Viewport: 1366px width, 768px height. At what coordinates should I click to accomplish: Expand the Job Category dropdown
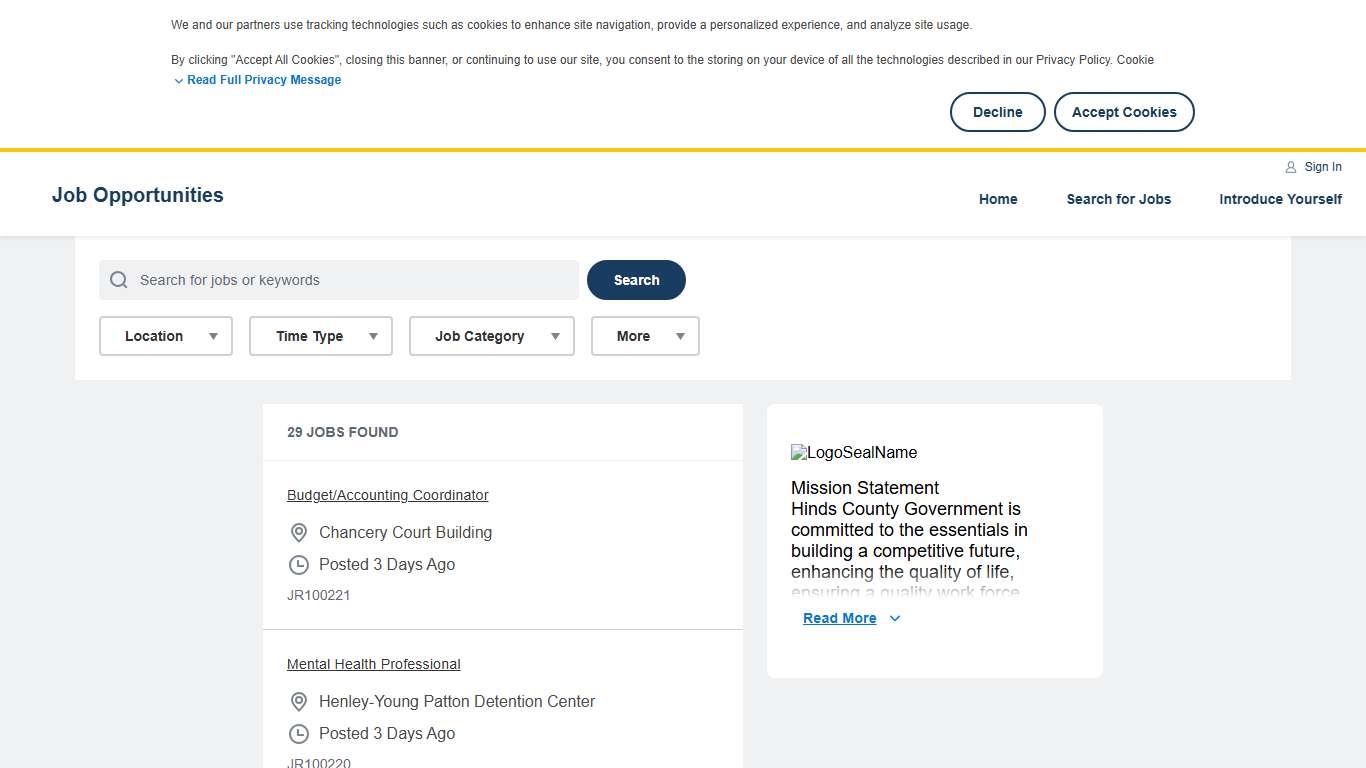(491, 336)
